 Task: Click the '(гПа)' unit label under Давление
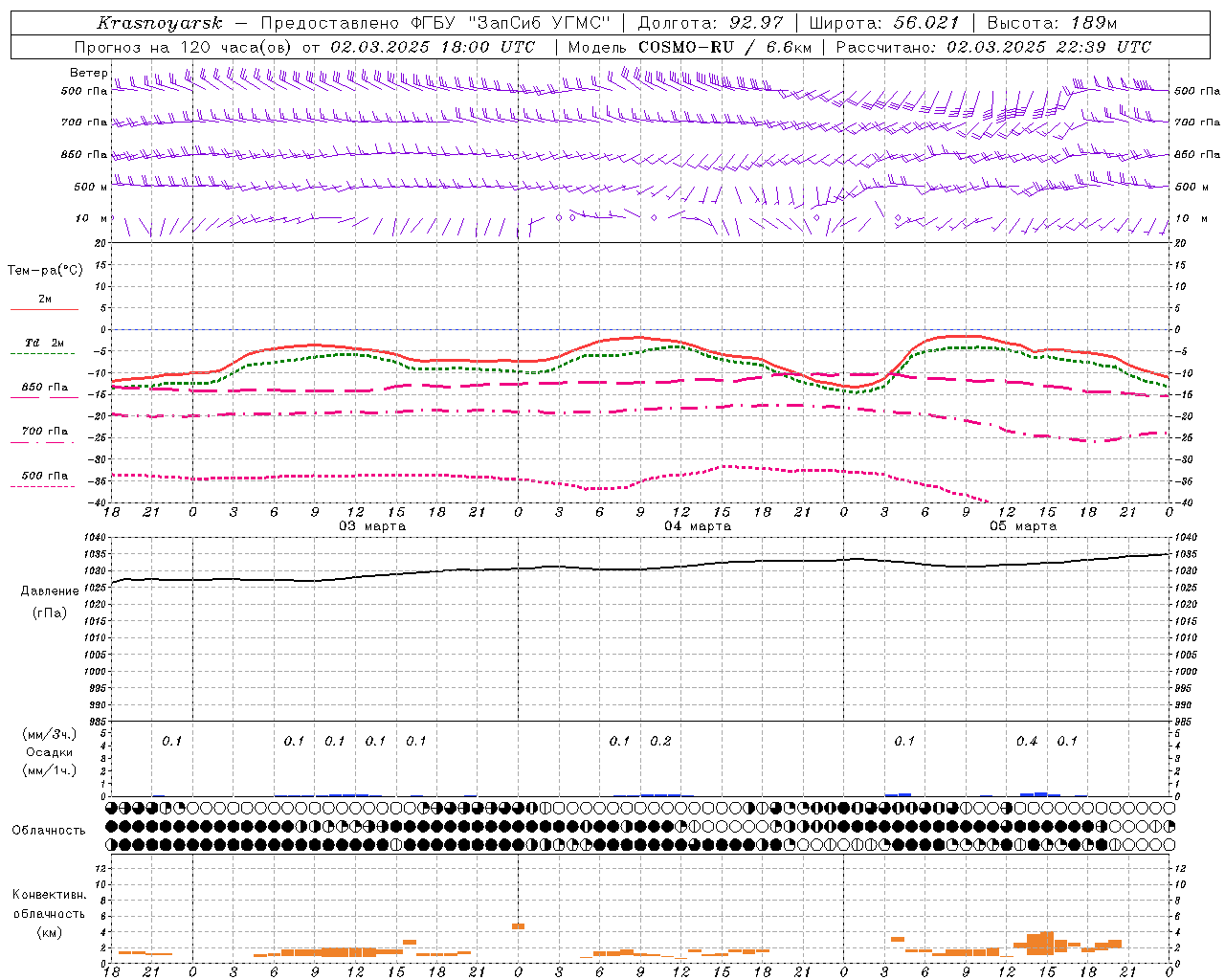pos(50,613)
